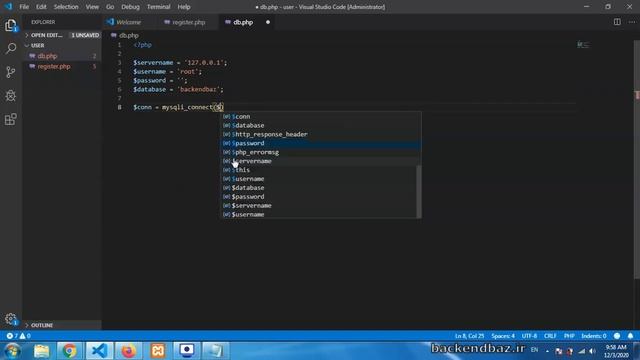This screenshot has height=360, width=640.
Task: Open db.php in the explorer tree
Action: click(x=47, y=56)
